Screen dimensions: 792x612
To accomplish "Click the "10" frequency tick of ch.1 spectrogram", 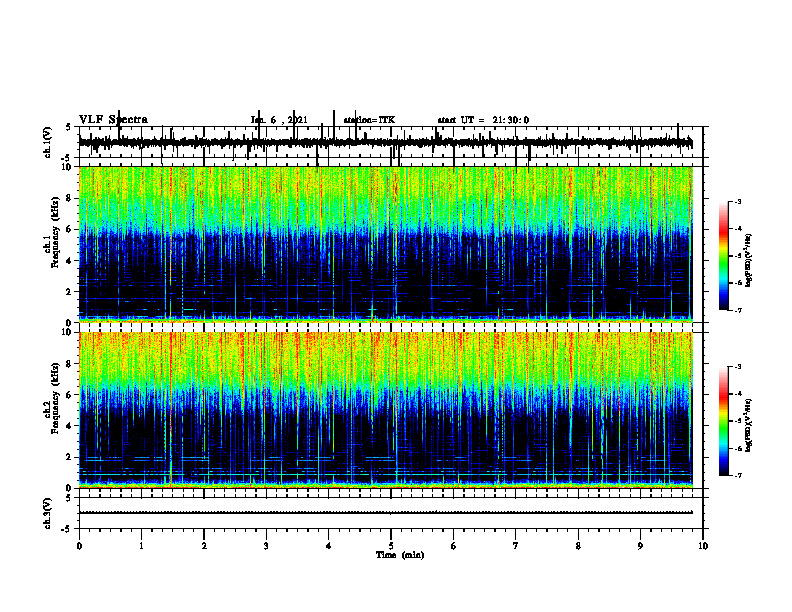I will pos(67,167).
